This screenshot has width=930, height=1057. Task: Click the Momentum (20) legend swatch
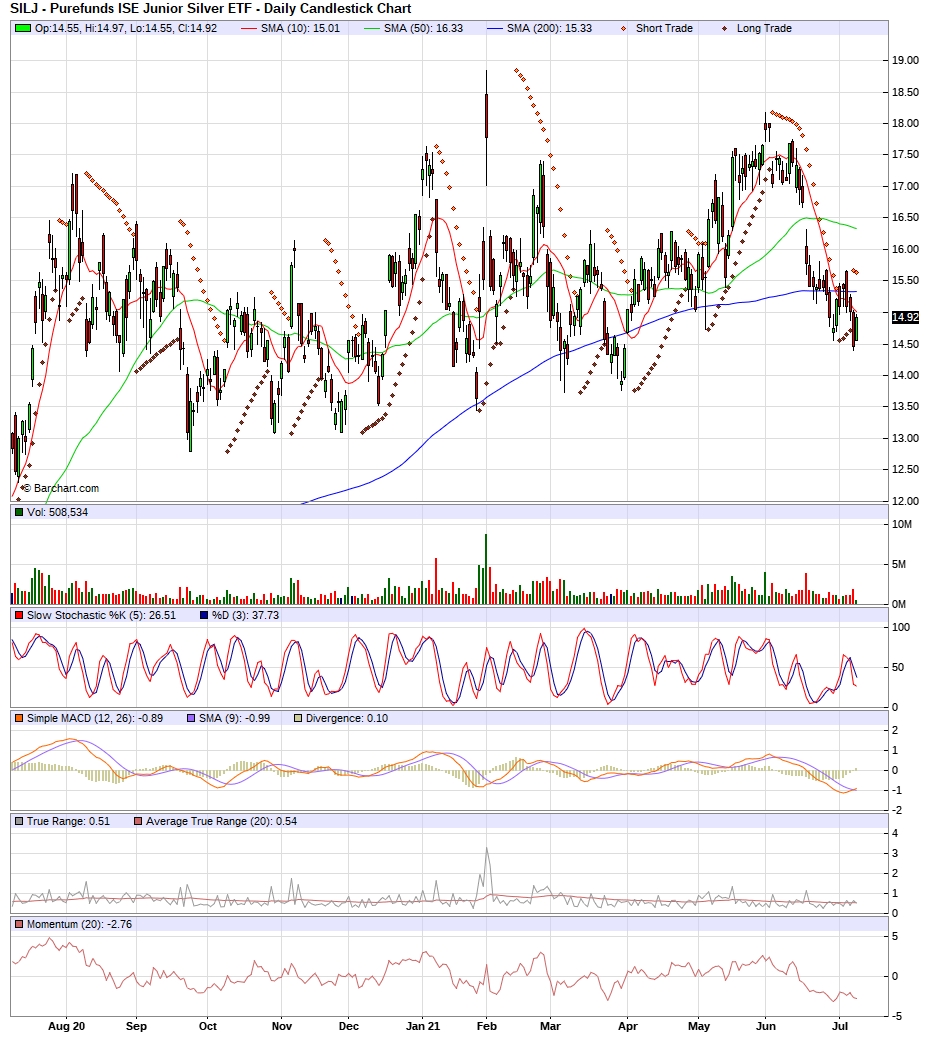point(19,925)
